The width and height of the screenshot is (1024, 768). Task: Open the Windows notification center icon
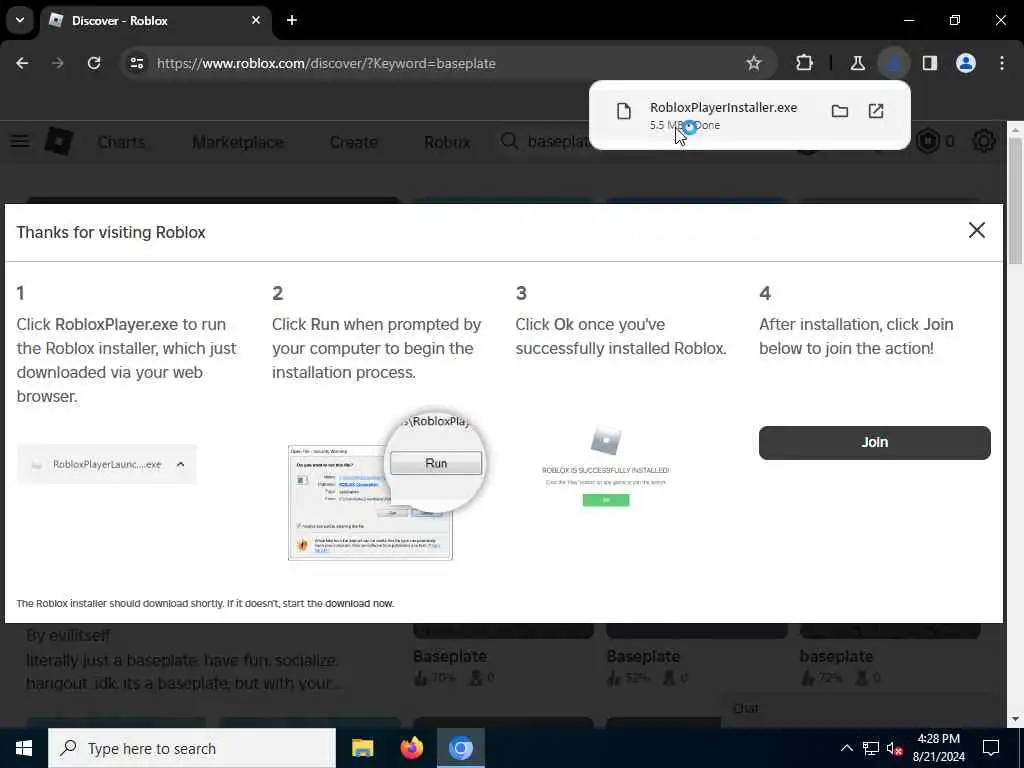(991, 748)
